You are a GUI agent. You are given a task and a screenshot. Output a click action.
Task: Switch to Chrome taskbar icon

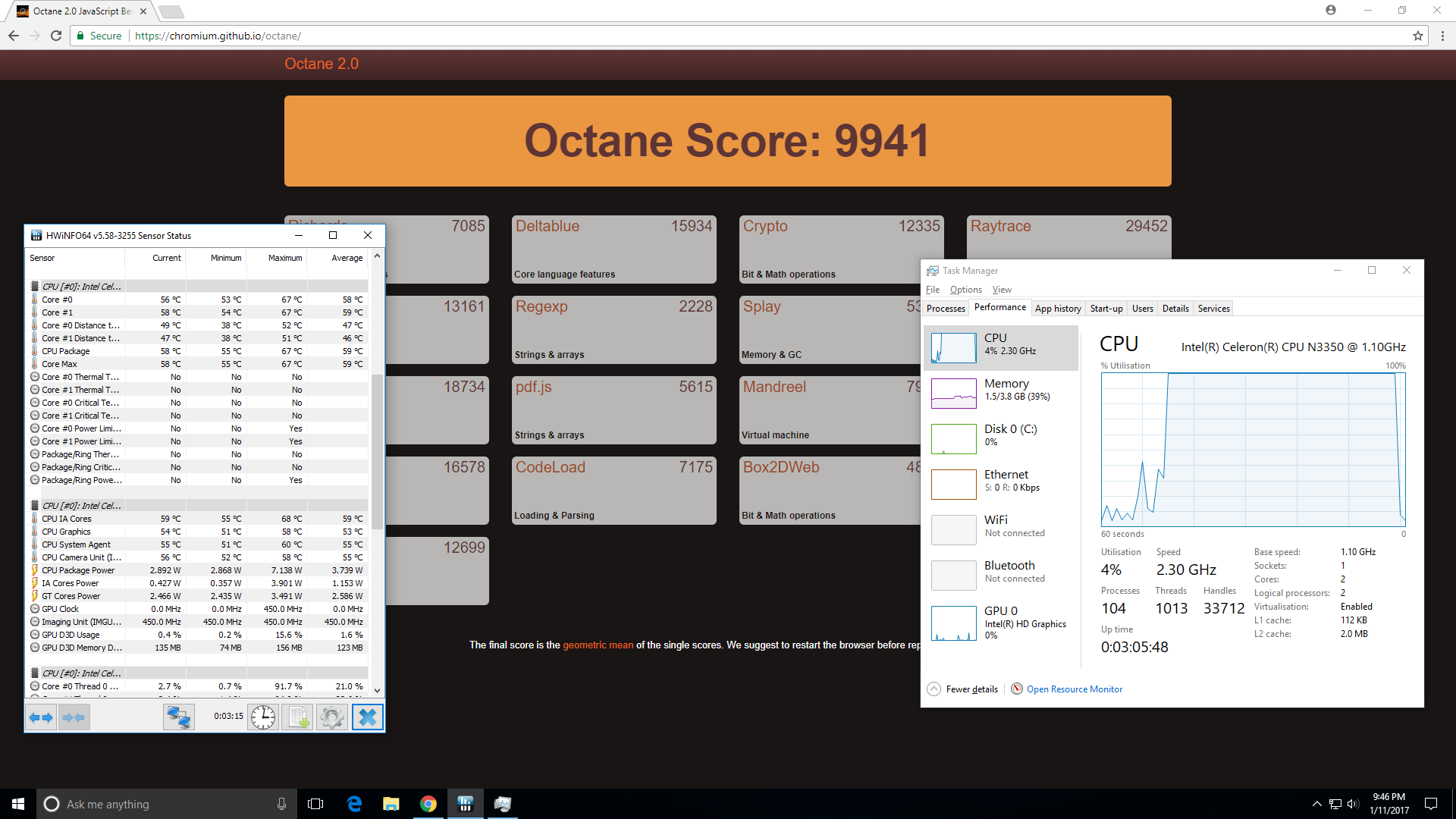428,804
